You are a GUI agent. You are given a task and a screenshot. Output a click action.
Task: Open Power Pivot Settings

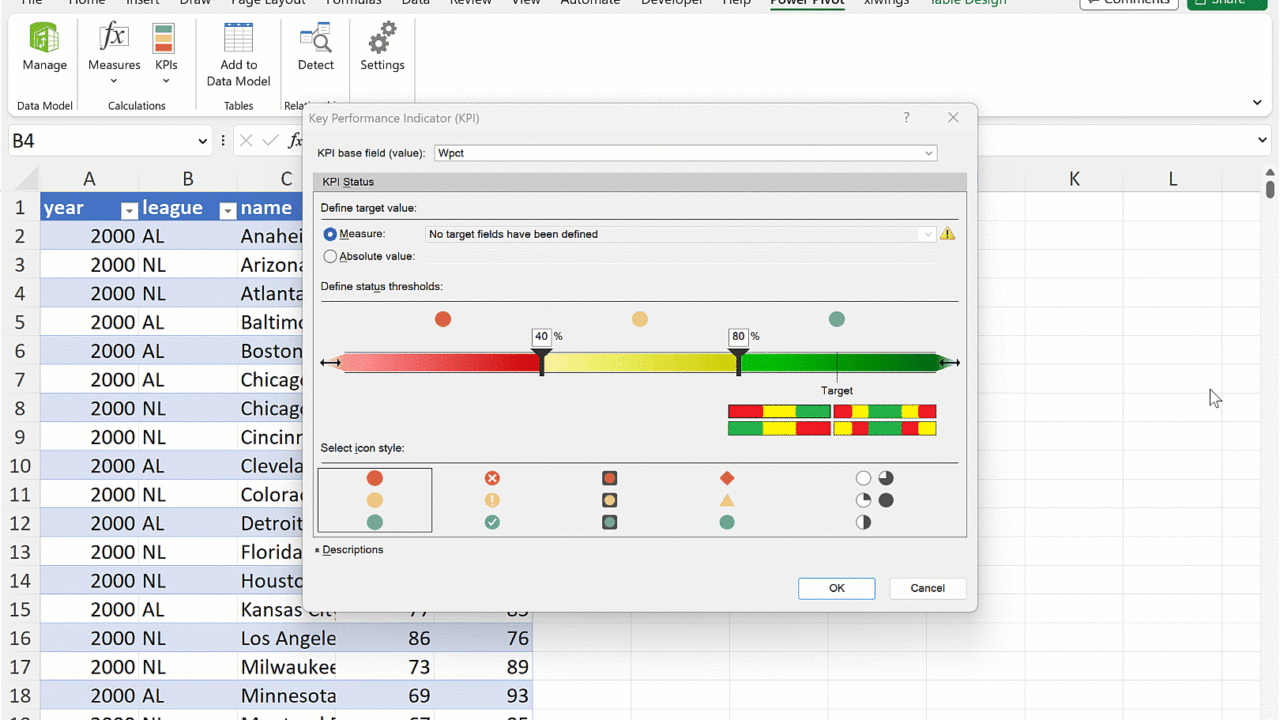[382, 48]
